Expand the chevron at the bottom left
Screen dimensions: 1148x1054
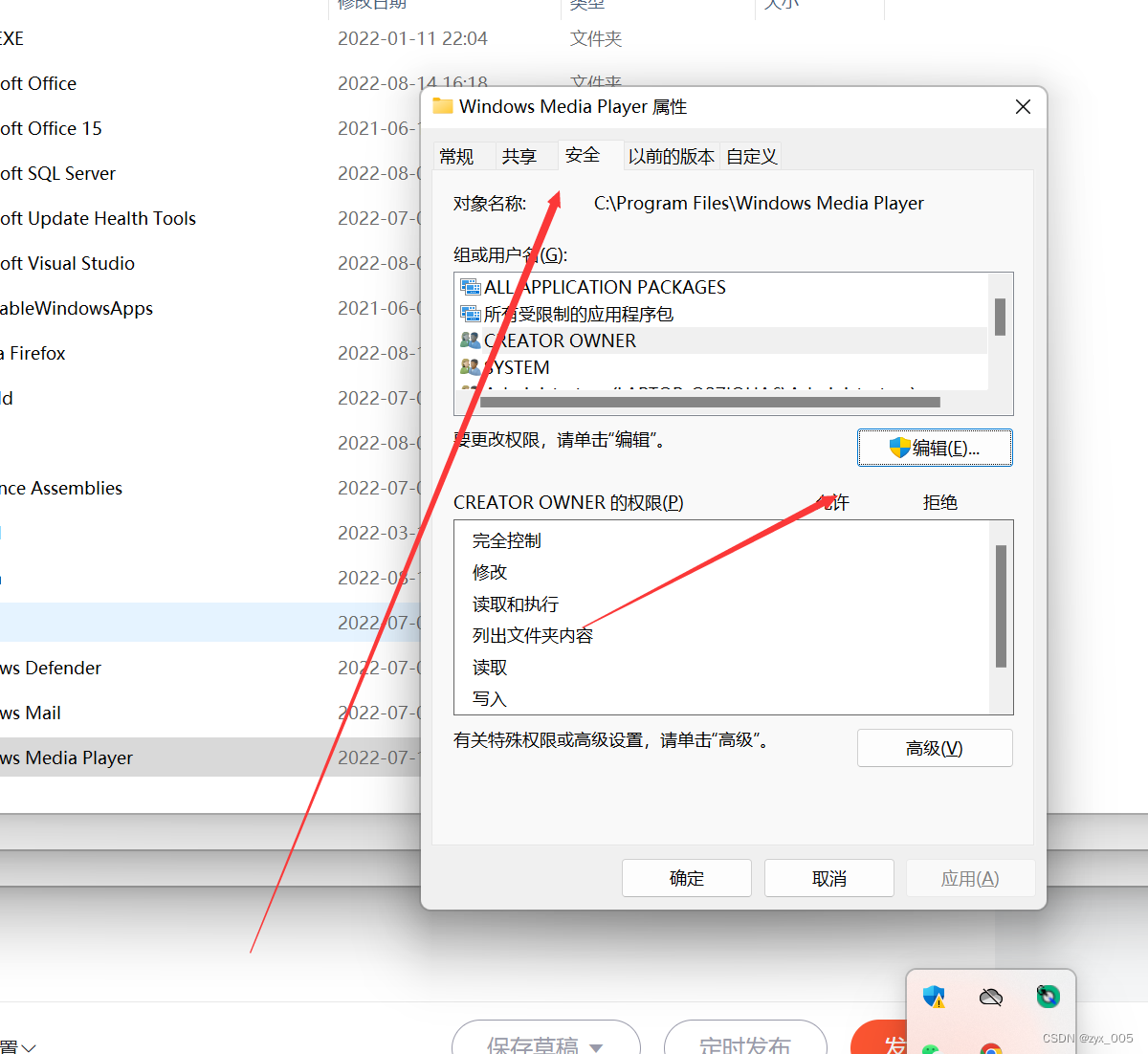pos(29,1047)
